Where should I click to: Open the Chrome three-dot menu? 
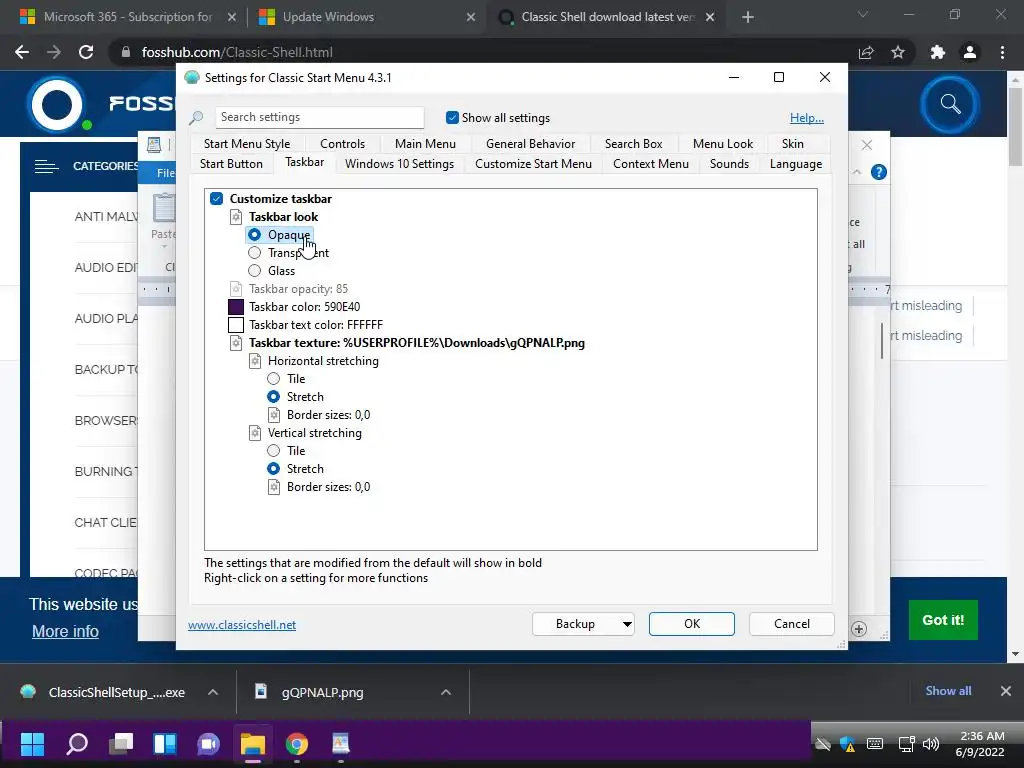tap(1002, 52)
